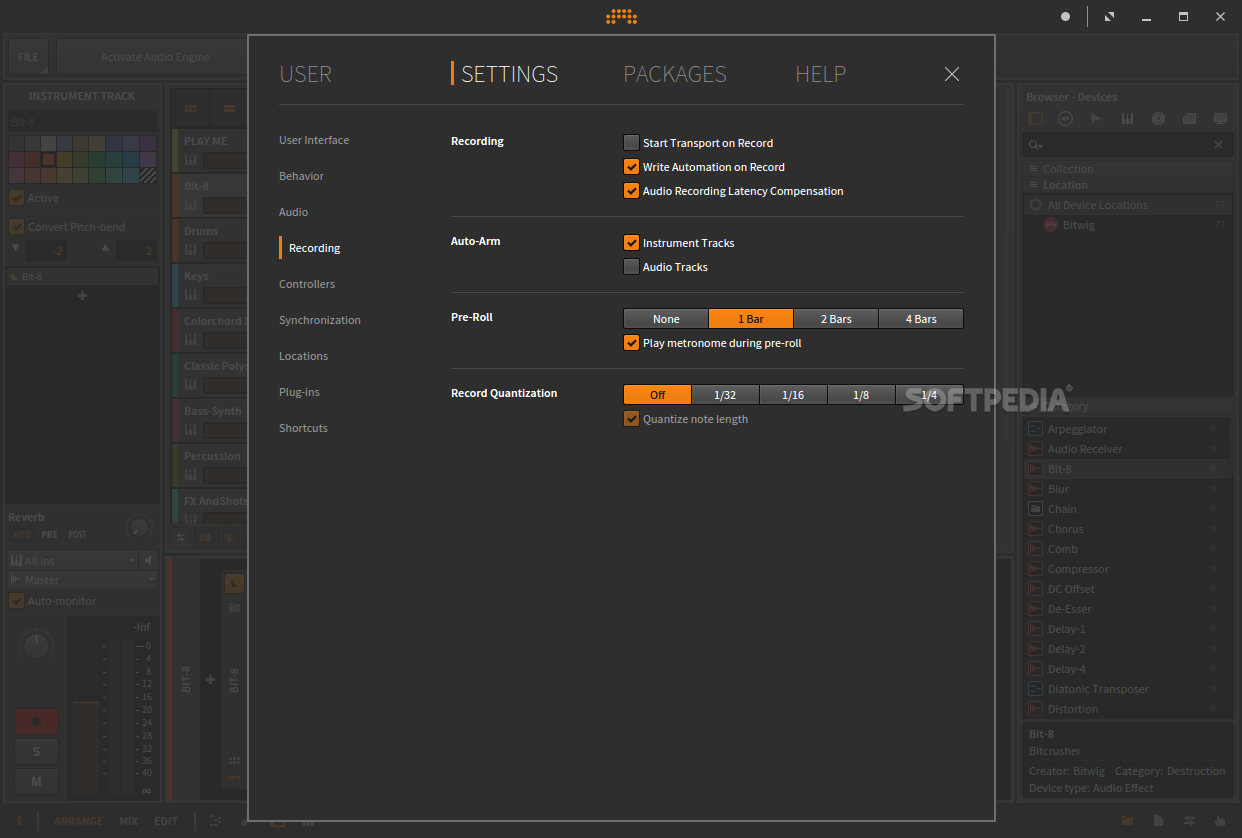1242x838 pixels.
Task: Select the Samples waveform browser icon
Action: click(1096, 119)
